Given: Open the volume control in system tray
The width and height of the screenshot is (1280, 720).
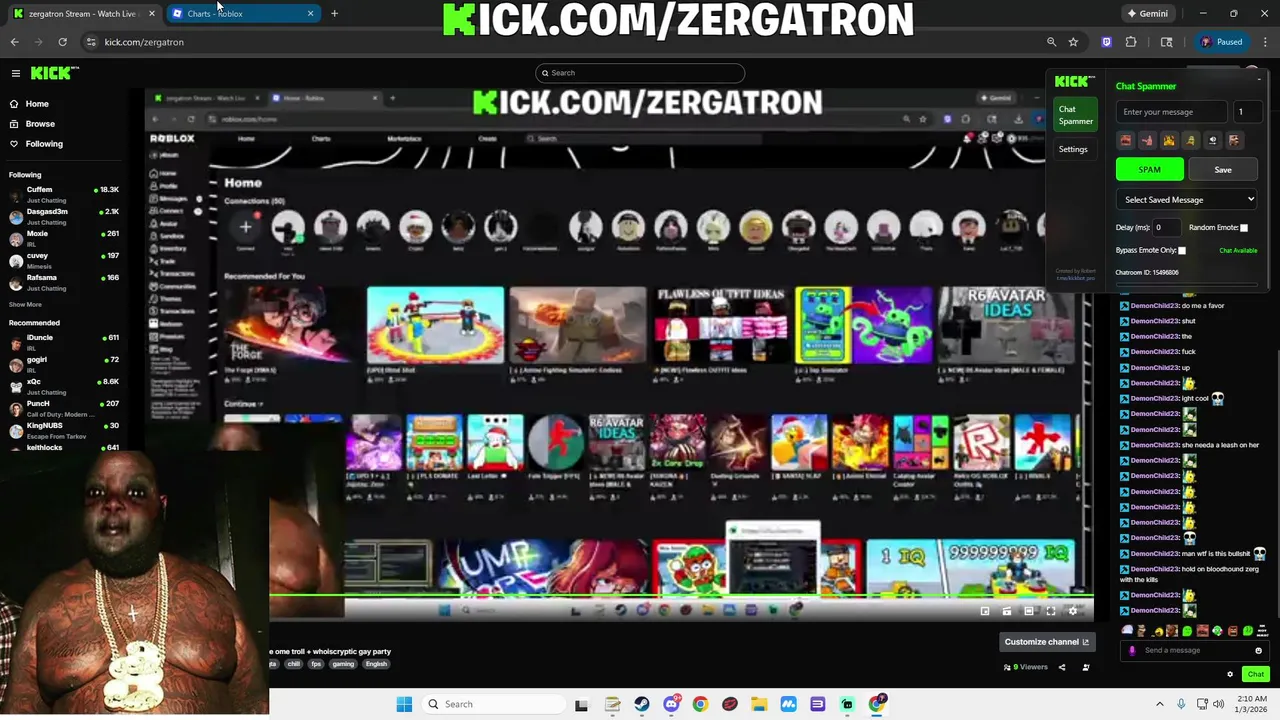Looking at the screenshot, I should [1218, 704].
